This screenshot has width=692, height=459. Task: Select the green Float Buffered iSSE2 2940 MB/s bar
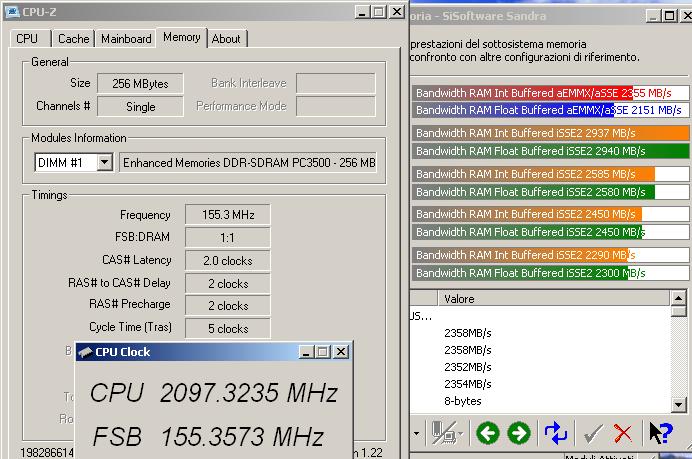550,151
